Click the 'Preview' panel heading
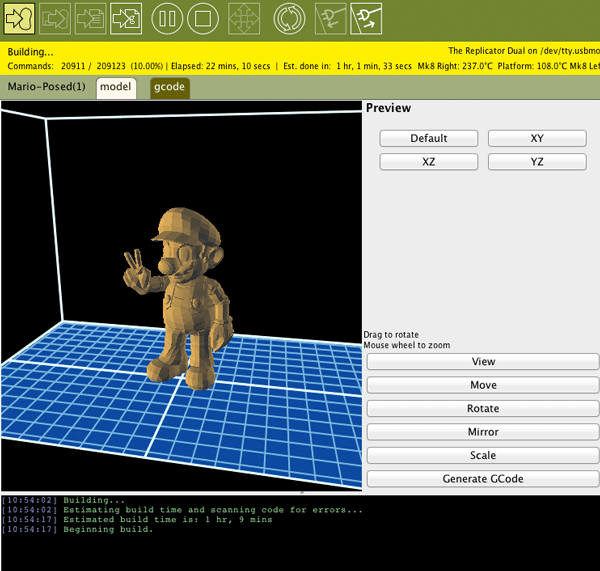 click(388, 108)
